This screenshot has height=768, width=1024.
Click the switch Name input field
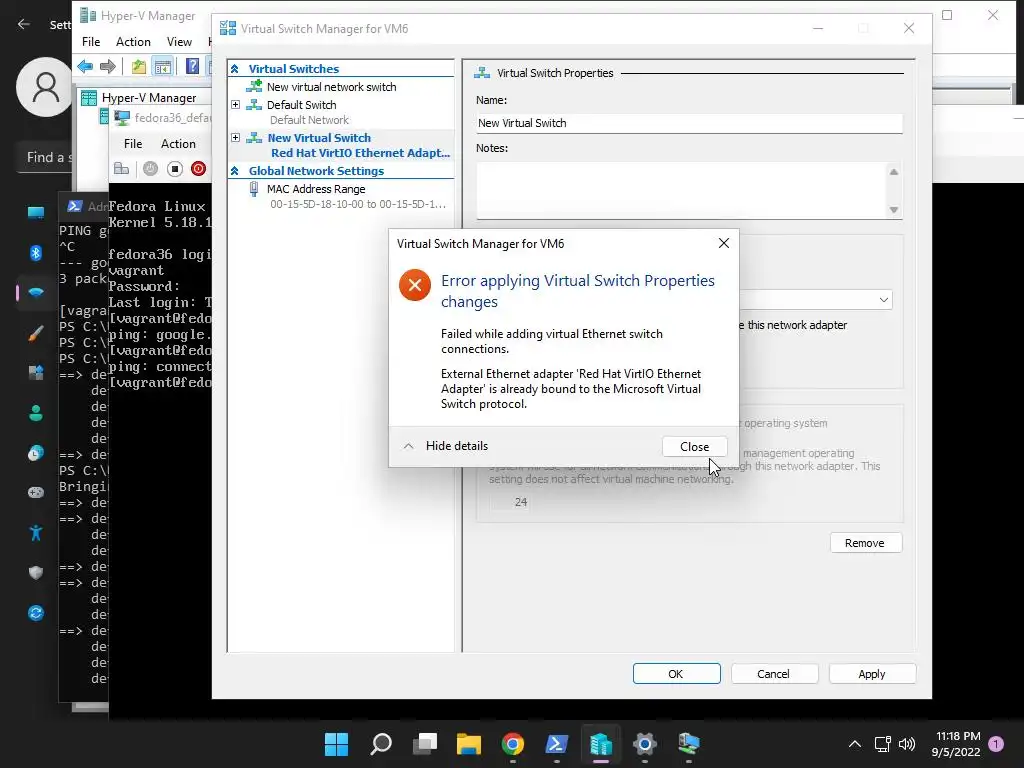(x=689, y=123)
